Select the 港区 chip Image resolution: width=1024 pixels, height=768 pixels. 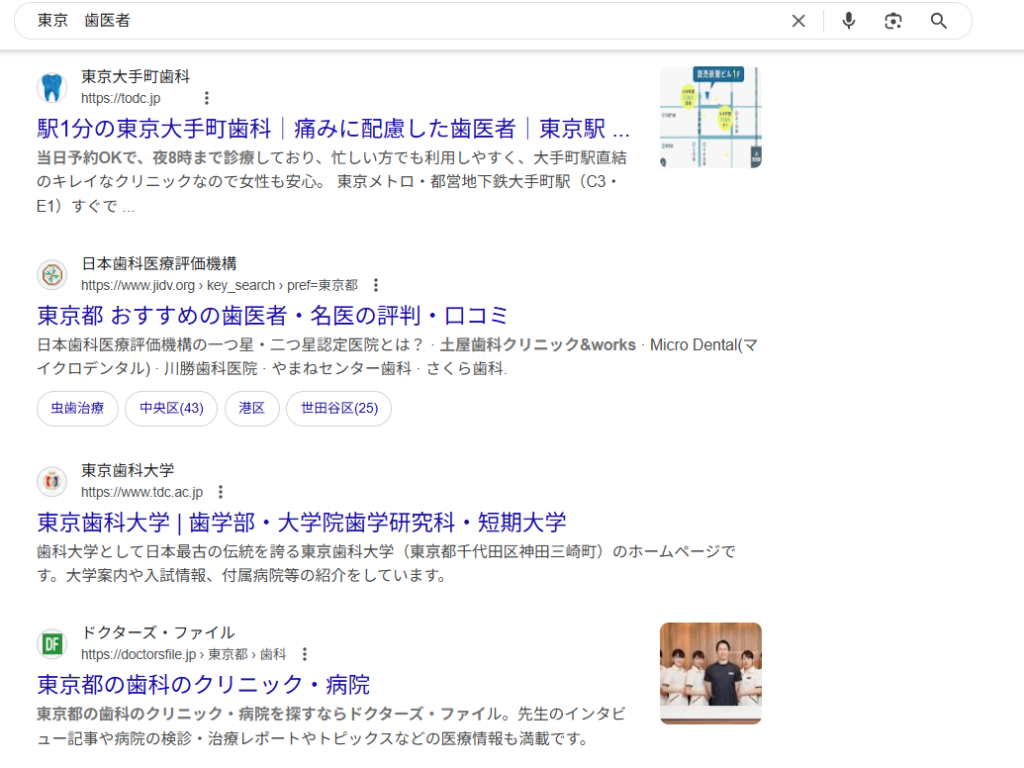click(252, 408)
